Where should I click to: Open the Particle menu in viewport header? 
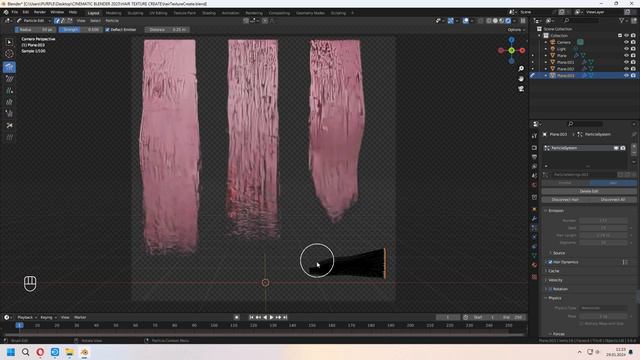pyautogui.click(x=112, y=20)
